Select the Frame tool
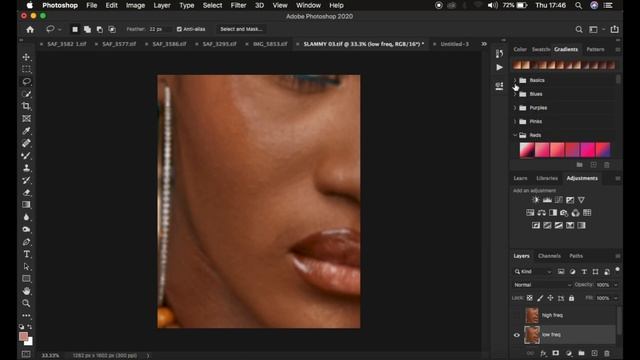This screenshot has width=640, height=360. click(x=27, y=118)
